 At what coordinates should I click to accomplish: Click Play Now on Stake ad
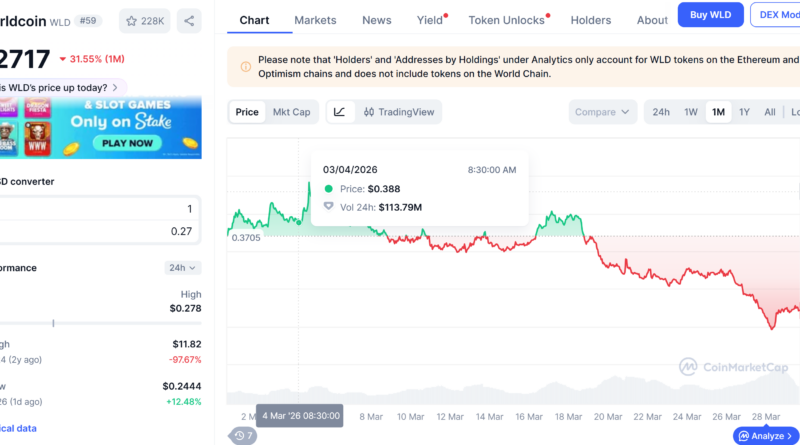(x=128, y=143)
